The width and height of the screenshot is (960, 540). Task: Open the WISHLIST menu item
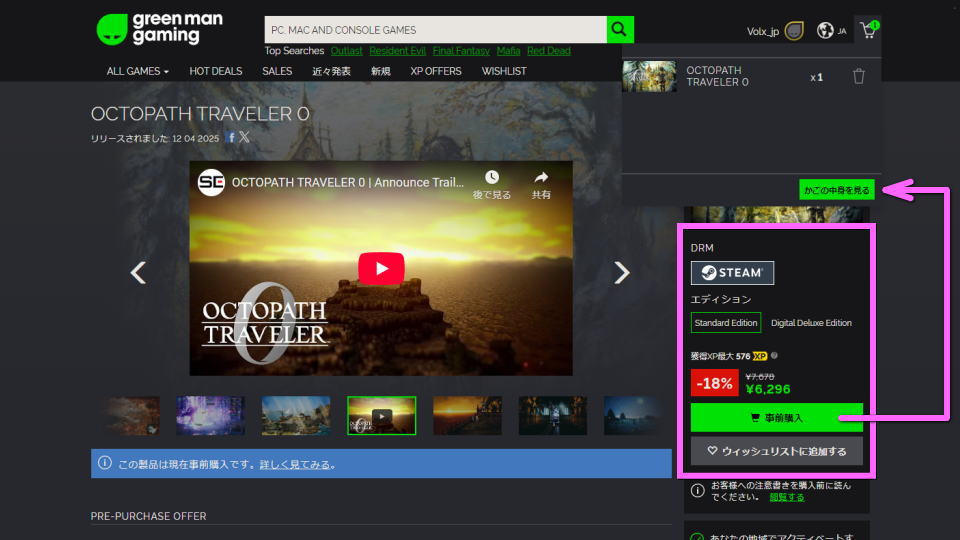click(x=504, y=71)
